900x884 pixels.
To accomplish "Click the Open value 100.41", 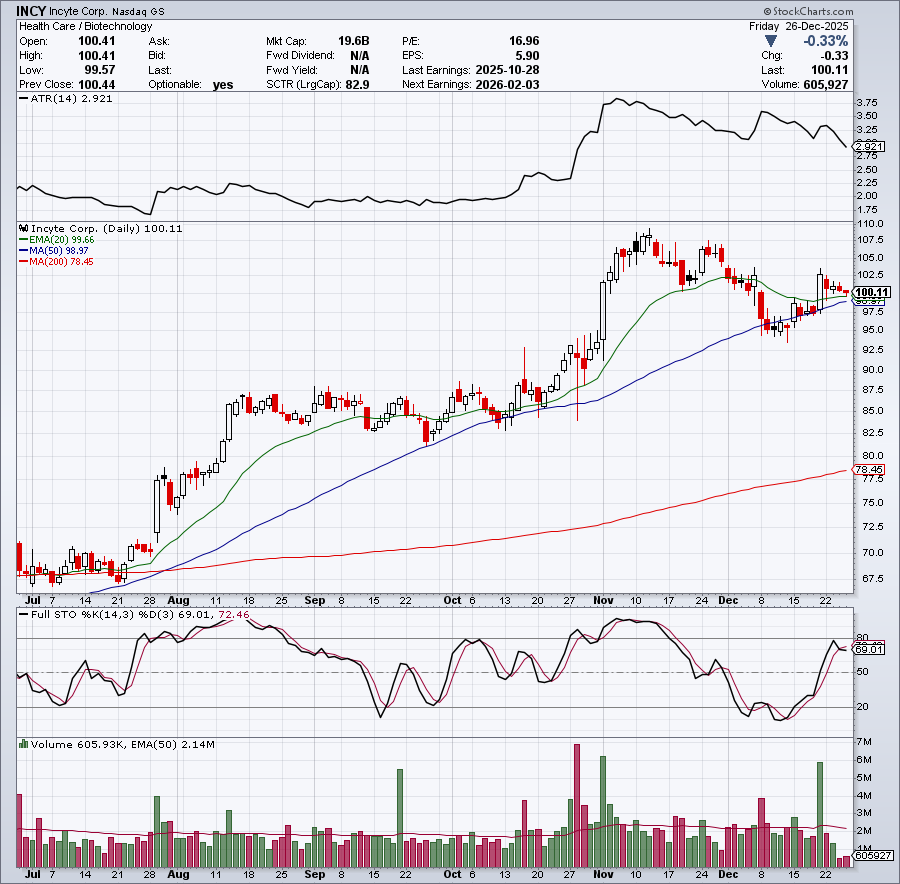I will point(96,41).
